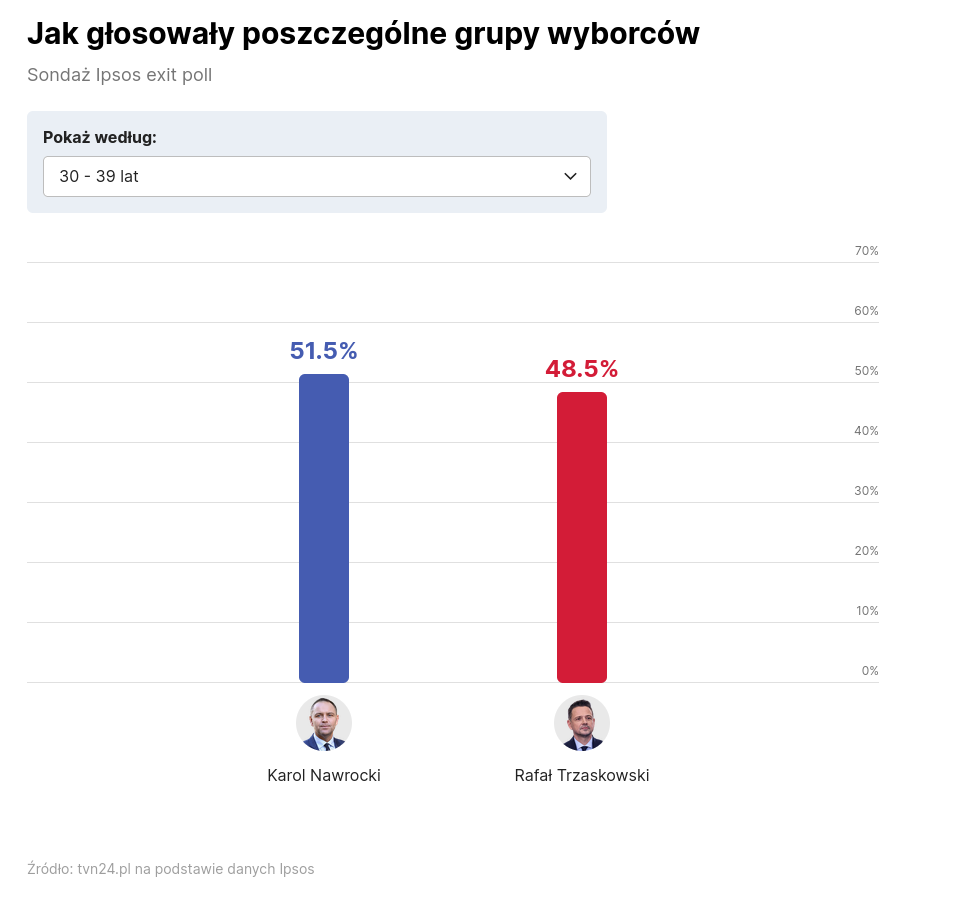
Task: Click the chart title heading
Action: click(363, 34)
